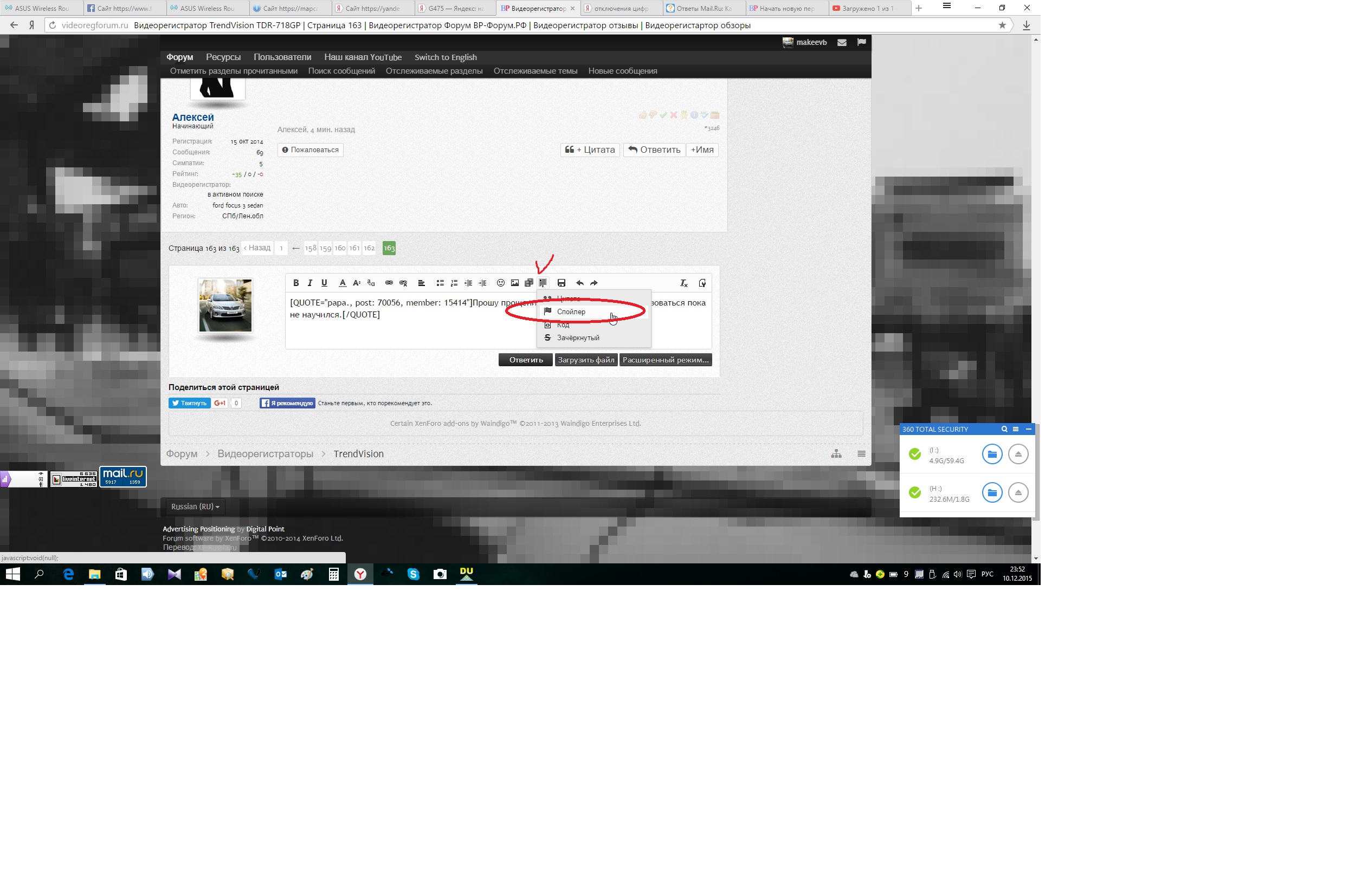Expand the special formatting dropdown

click(544, 283)
